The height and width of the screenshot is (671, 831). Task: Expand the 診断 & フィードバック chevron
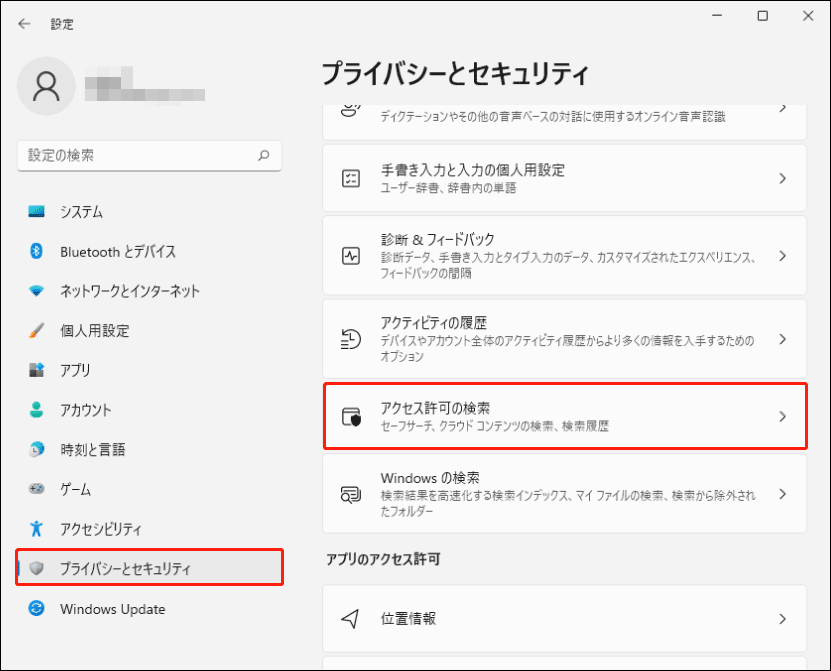(782, 256)
